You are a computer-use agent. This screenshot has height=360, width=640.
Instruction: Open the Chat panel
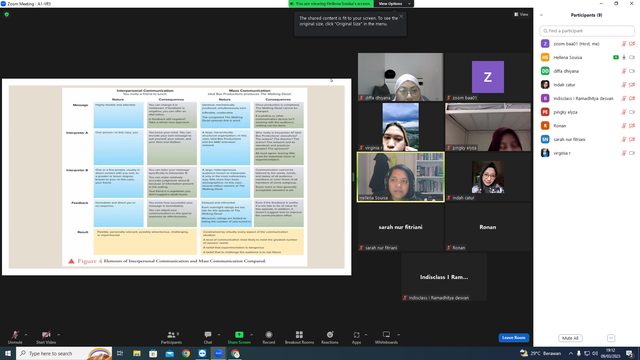(208, 337)
